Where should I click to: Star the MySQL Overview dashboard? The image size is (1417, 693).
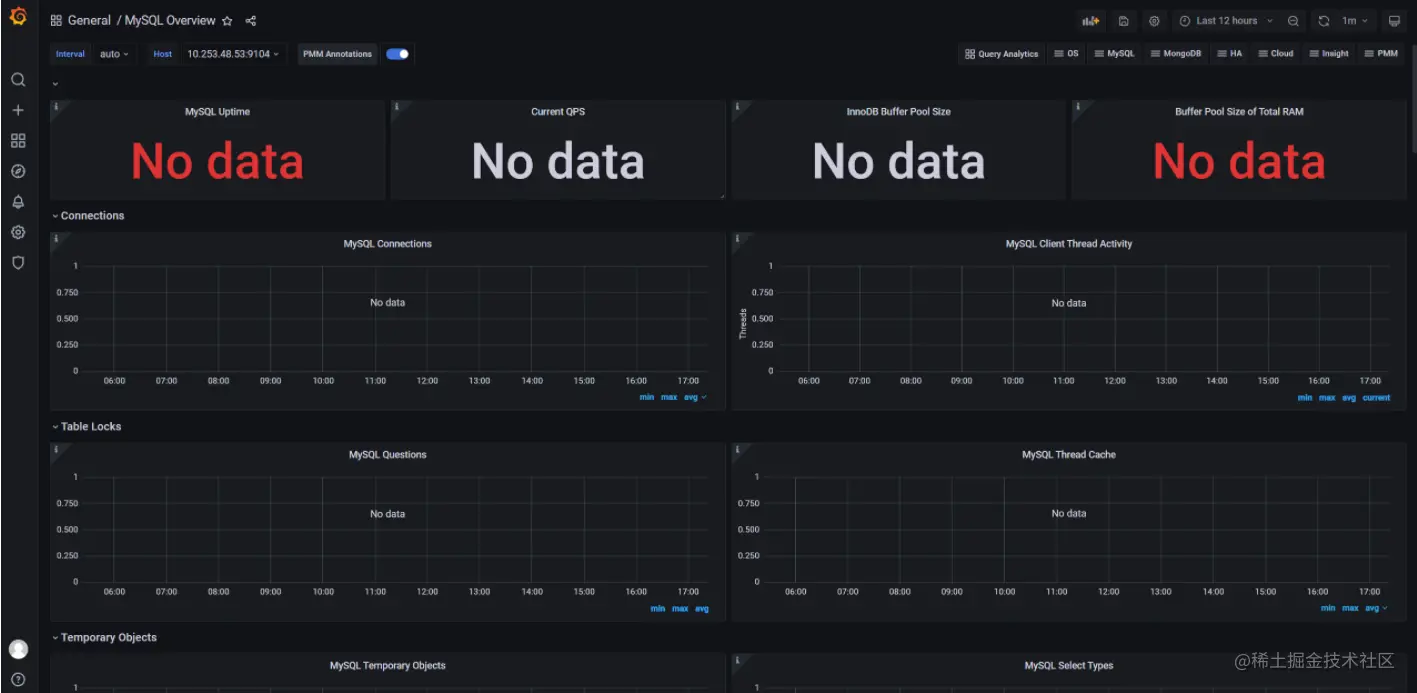(x=227, y=21)
